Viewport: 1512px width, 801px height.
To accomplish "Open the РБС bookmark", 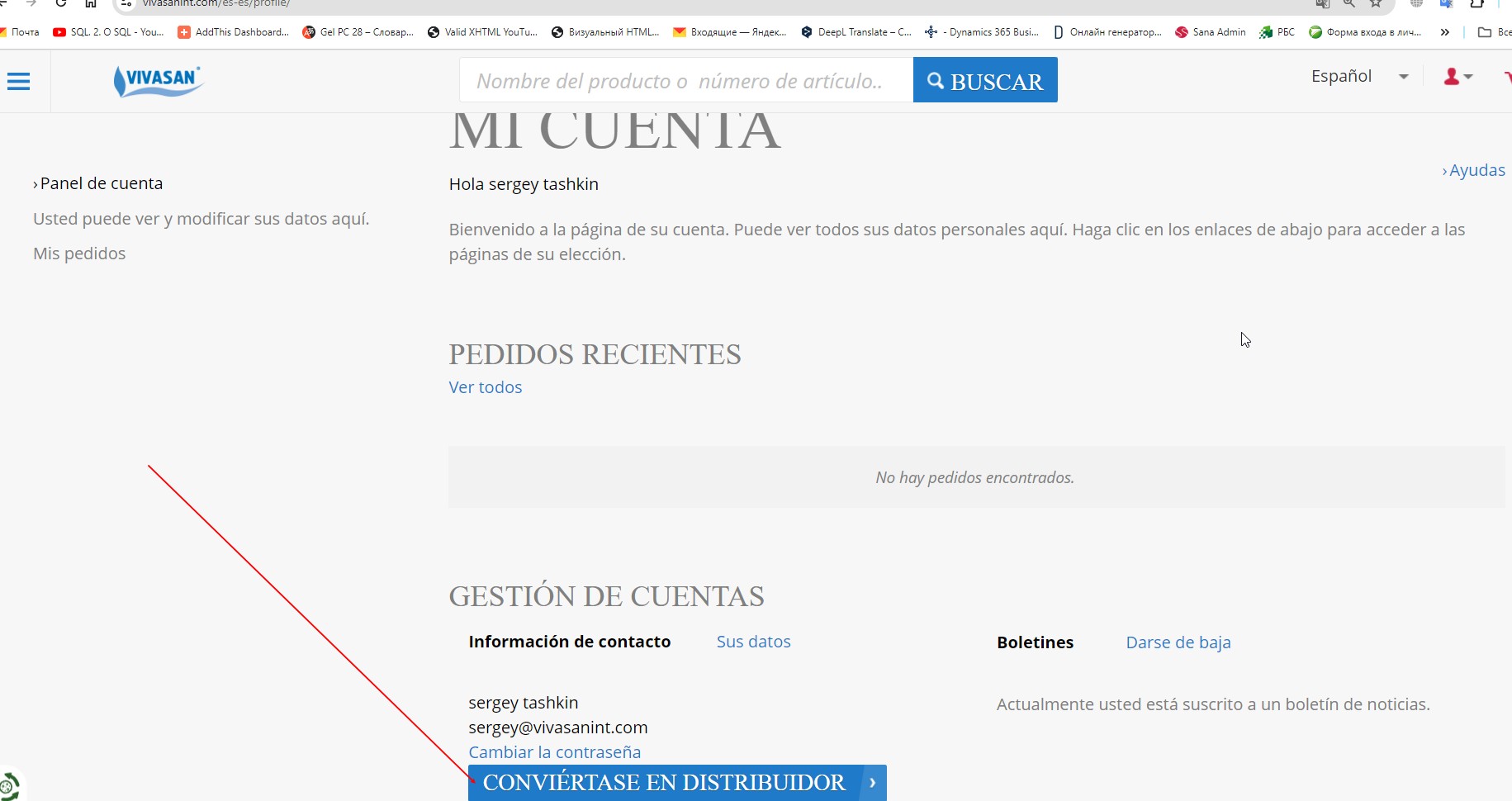I will [x=1277, y=32].
